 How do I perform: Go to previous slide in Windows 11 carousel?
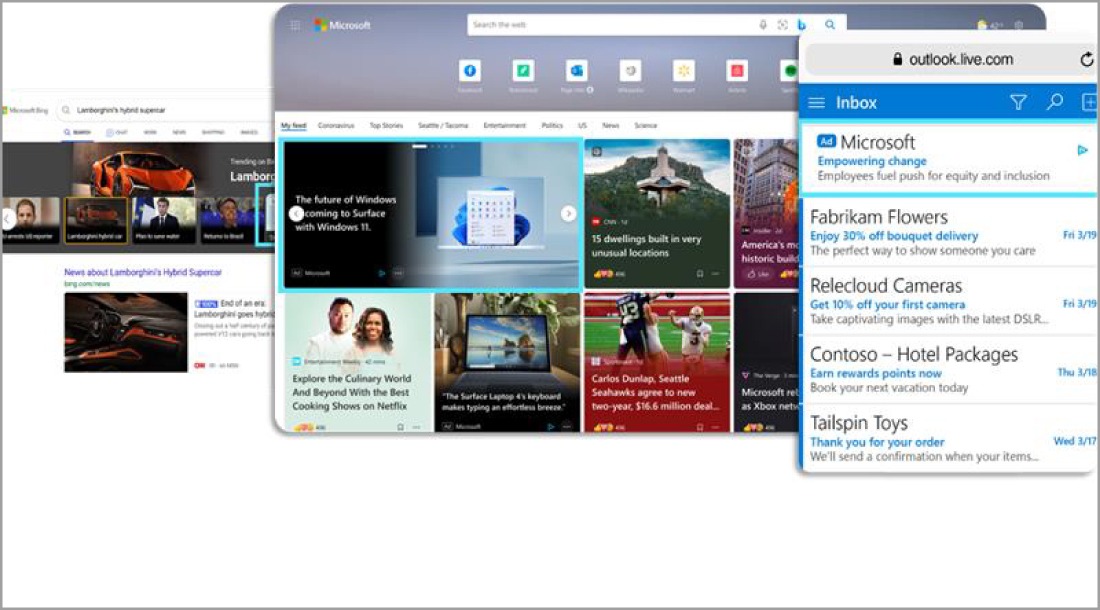(x=296, y=214)
